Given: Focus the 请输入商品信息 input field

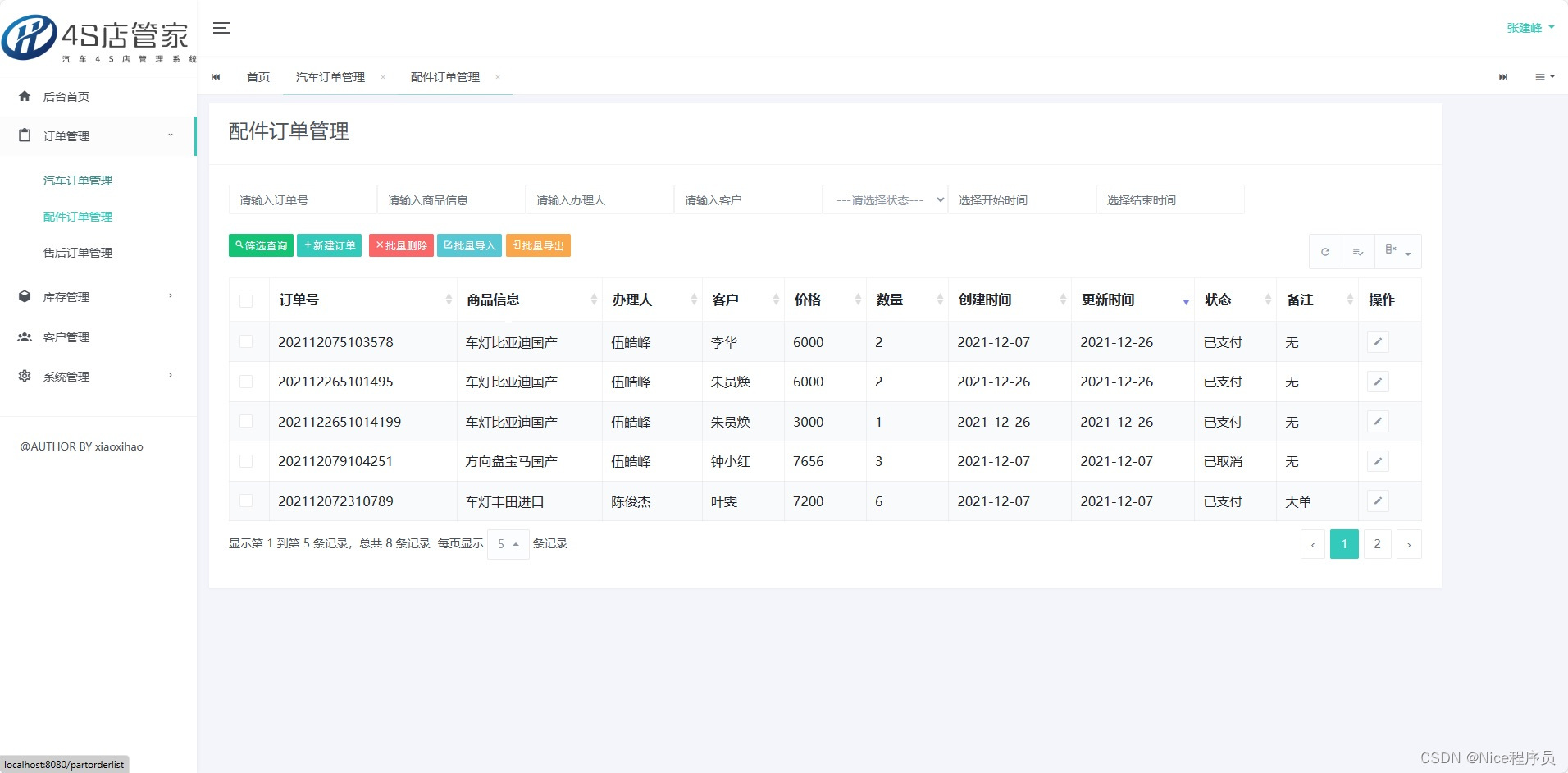Looking at the screenshot, I should (451, 199).
